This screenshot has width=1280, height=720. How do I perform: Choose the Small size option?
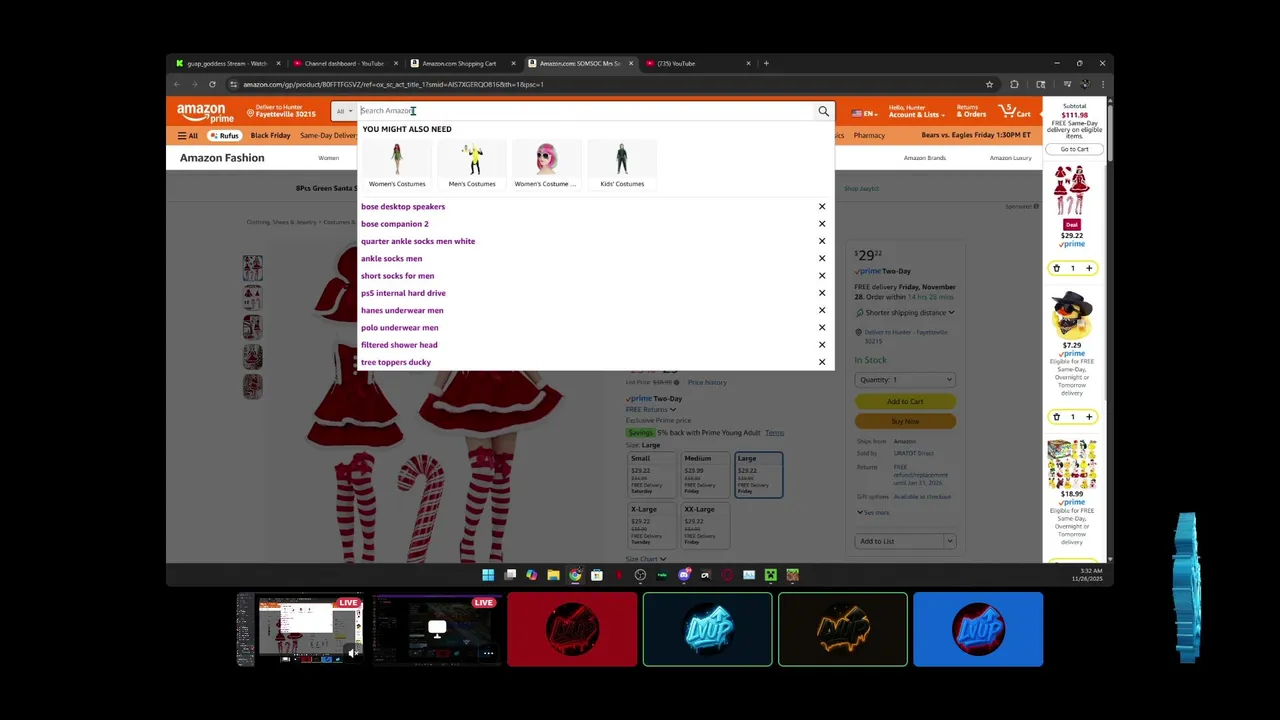tap(652, 475)
